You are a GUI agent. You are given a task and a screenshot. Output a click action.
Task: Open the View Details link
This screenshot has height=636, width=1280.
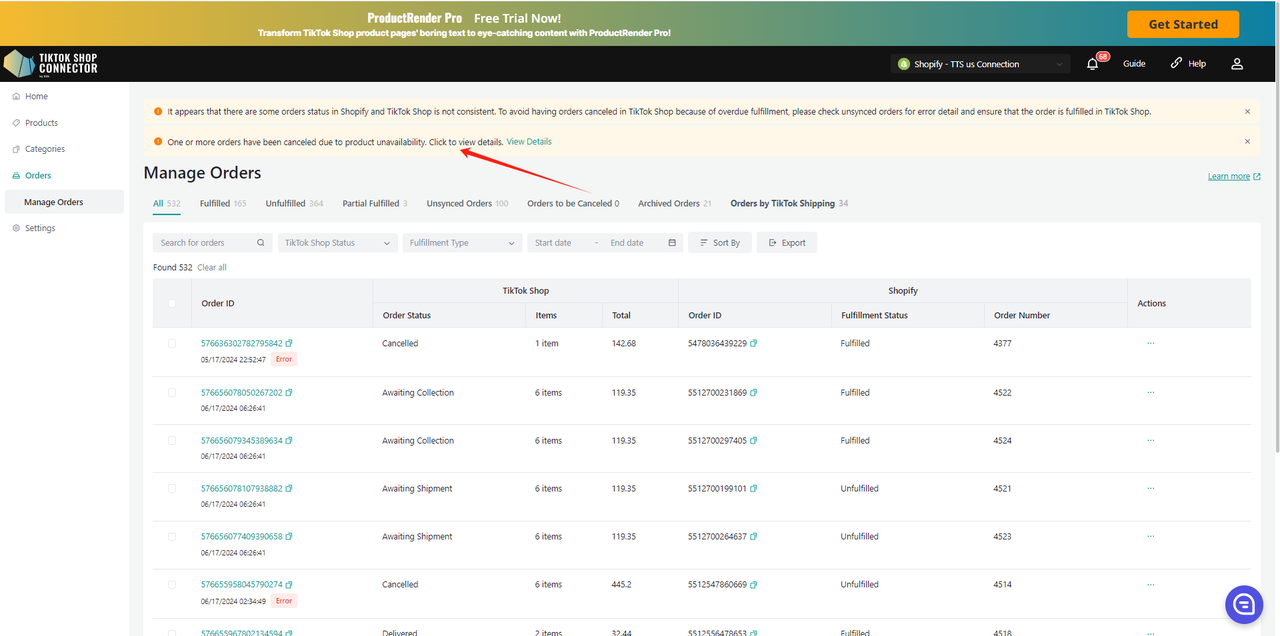529,142
